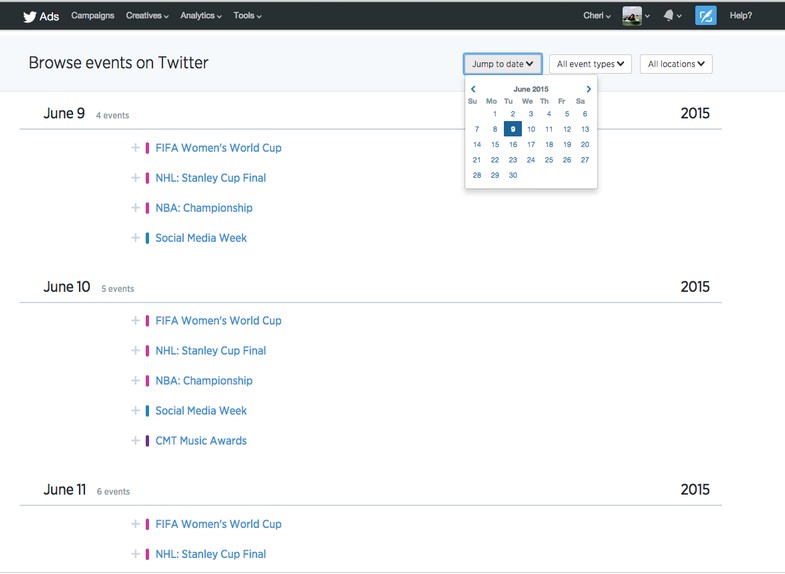Open the Creatives menu

[x=147, y=16]
